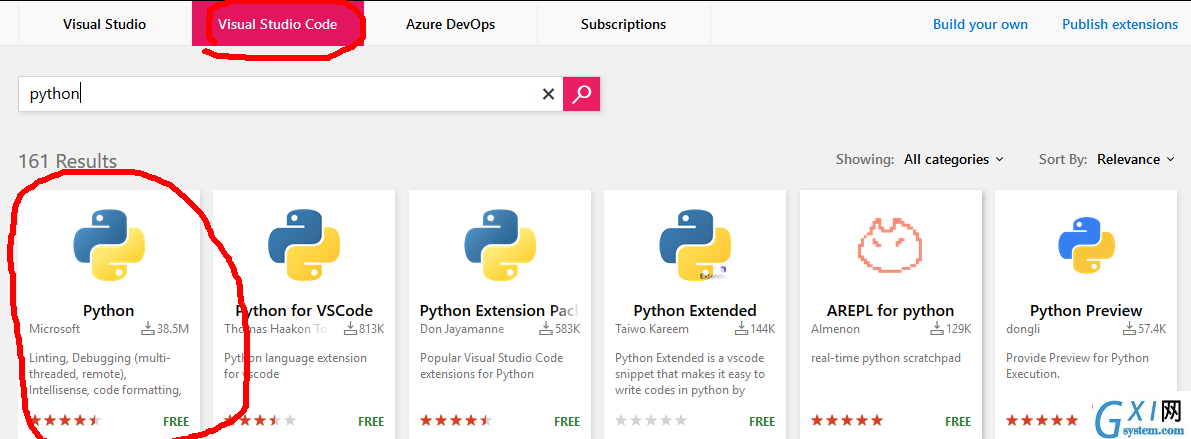Viewport: 1191px width, 439px height.
Task: Click the Python Extended title
Action: [695, 311]
